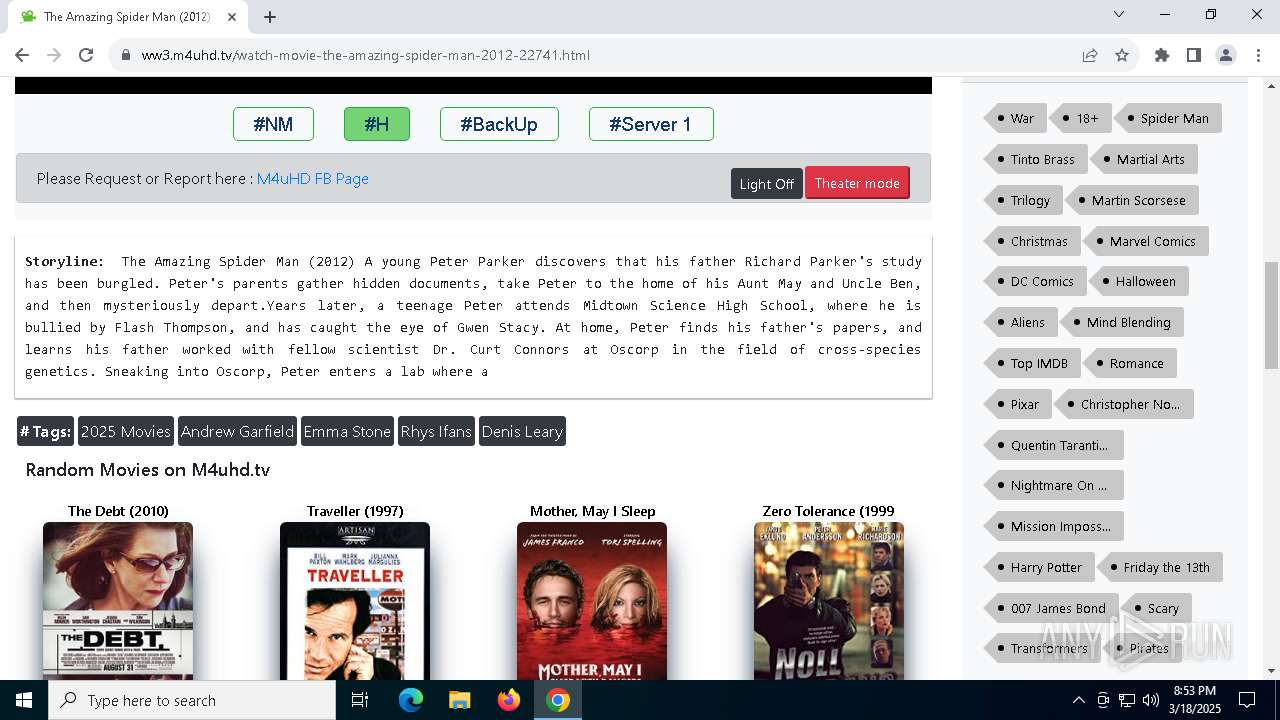Select the Halloween tag
This screenshot has height=720, width=1280.
pos(1139,281)
